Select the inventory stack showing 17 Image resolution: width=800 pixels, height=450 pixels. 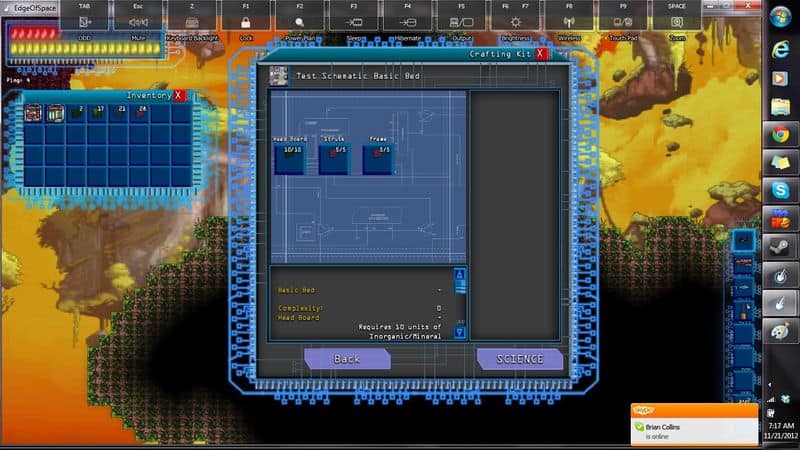pyautogui.click(x=96, y=113)
